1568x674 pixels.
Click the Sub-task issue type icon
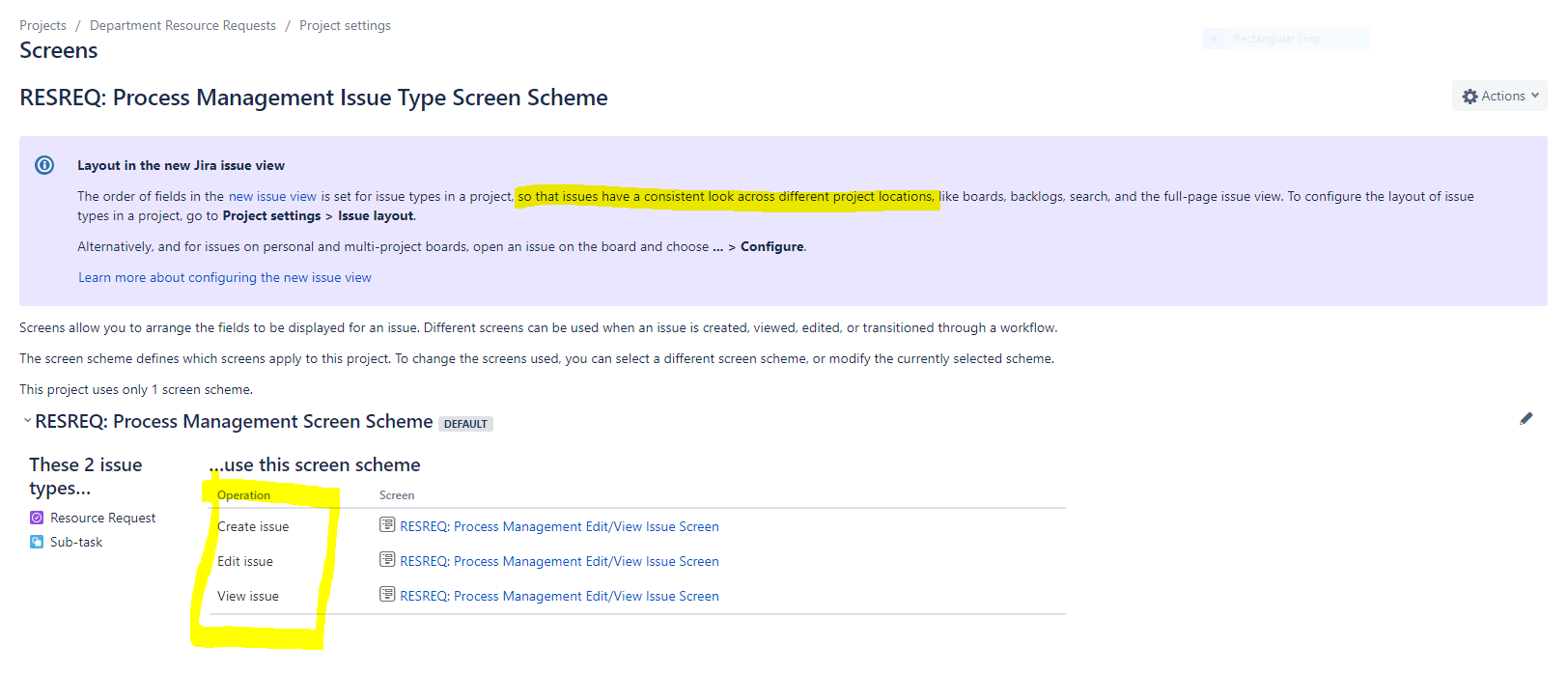tap(37, 542)
